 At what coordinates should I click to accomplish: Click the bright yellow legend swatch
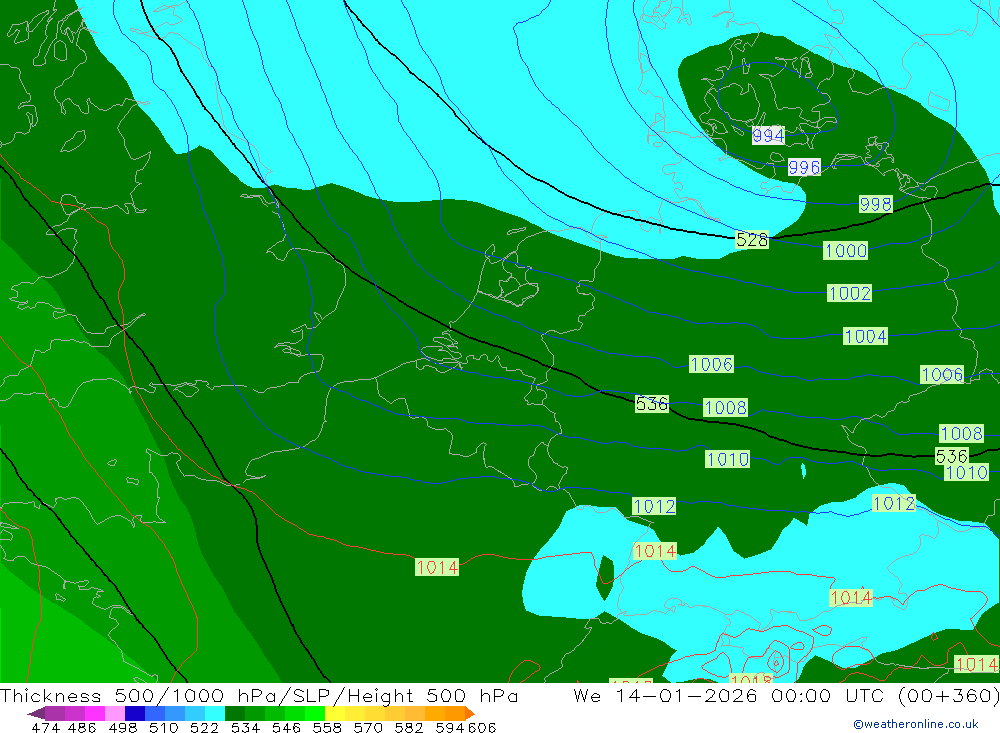coord(335,713)
